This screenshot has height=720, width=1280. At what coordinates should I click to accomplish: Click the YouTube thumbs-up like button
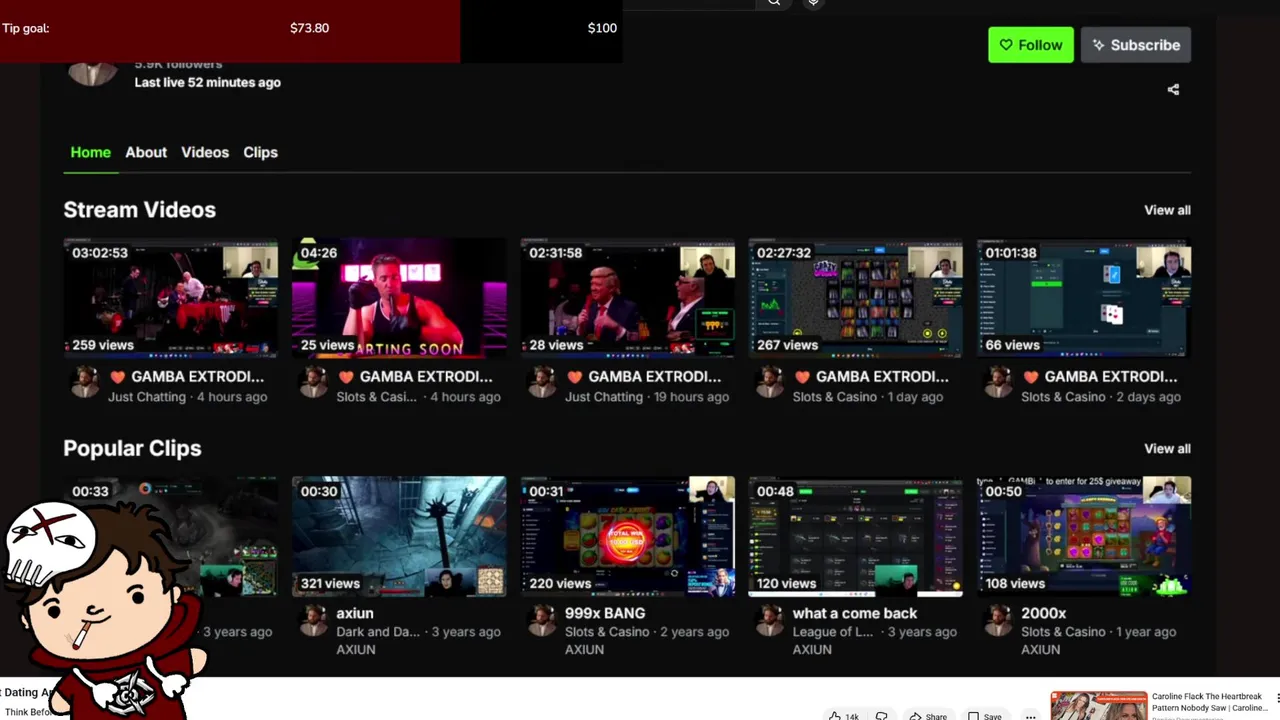click(x=844, y=715)
